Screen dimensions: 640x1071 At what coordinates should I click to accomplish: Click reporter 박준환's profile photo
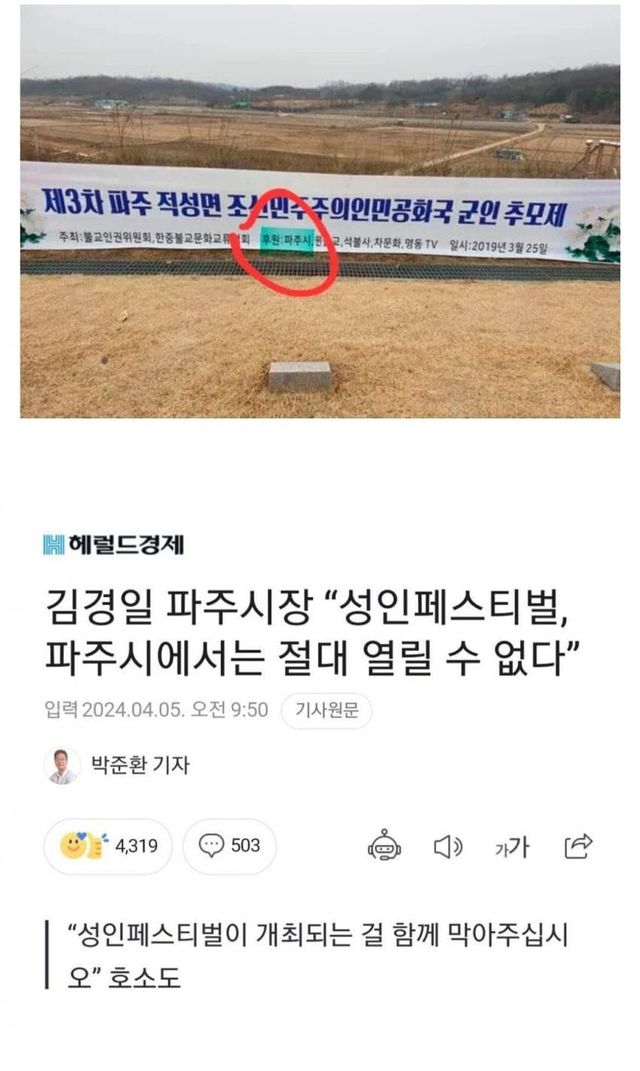(63, 766)
